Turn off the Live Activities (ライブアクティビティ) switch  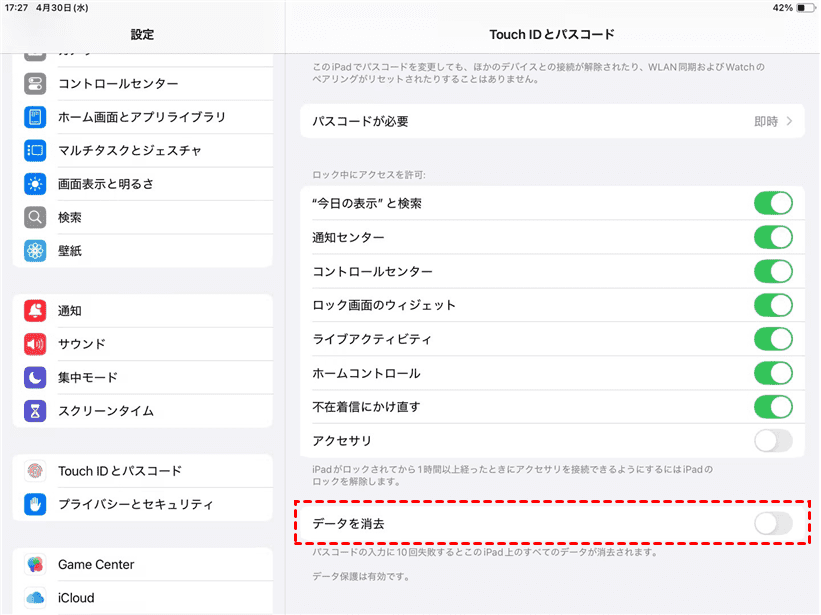(772, 339)
